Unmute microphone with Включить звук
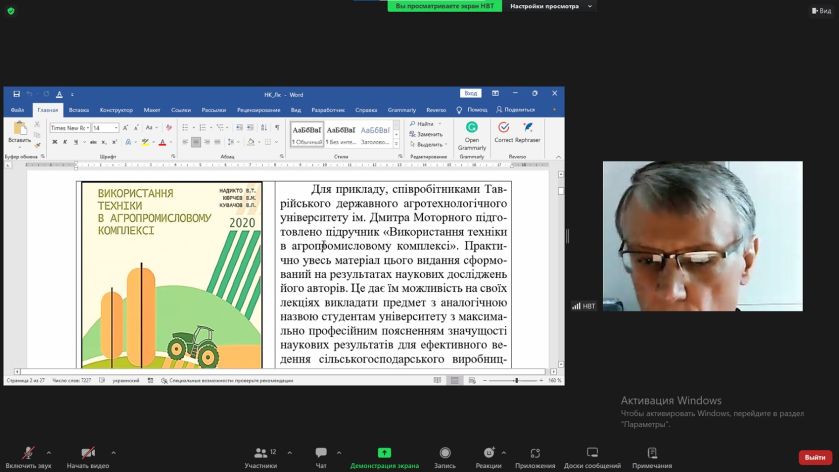The height and width of the screenshot is (472, 839). pos(28,454)
